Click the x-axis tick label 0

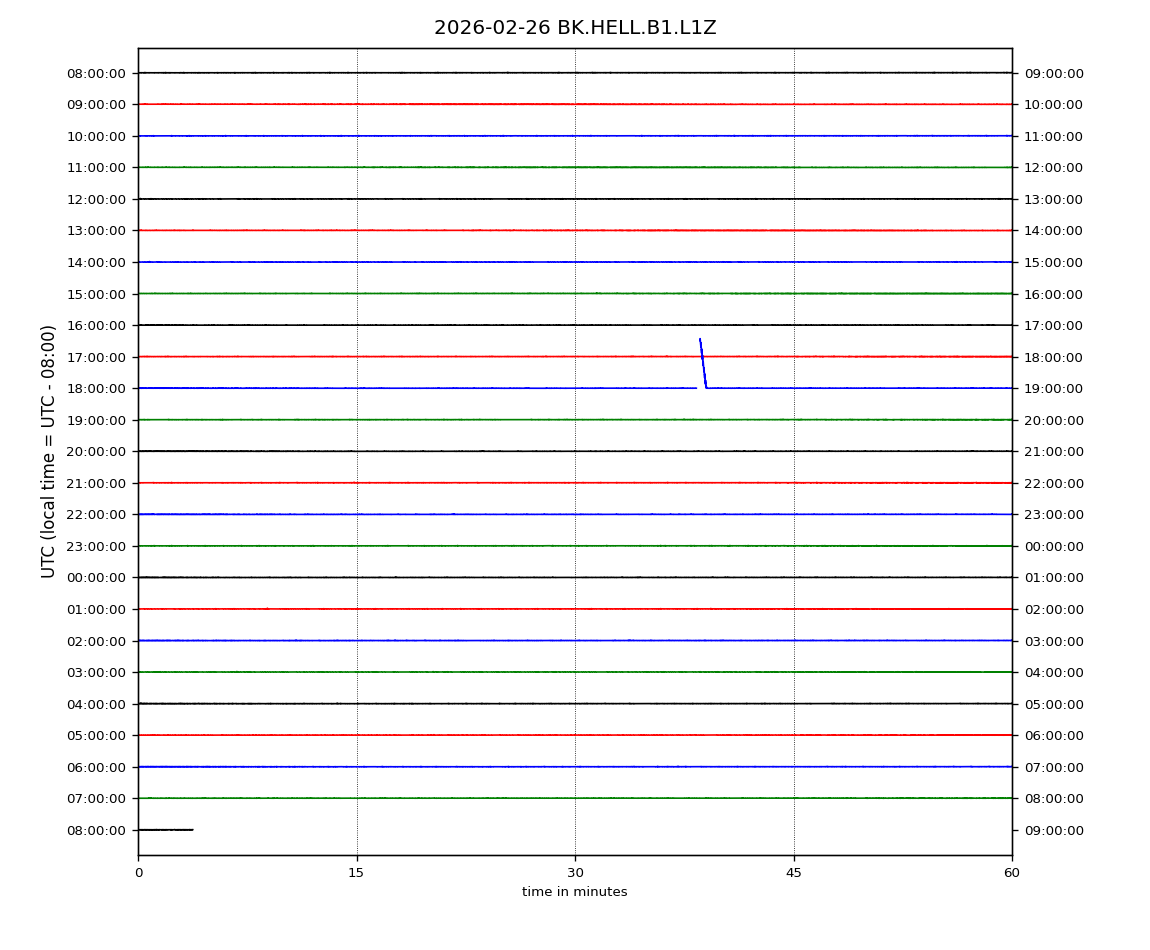138,873
